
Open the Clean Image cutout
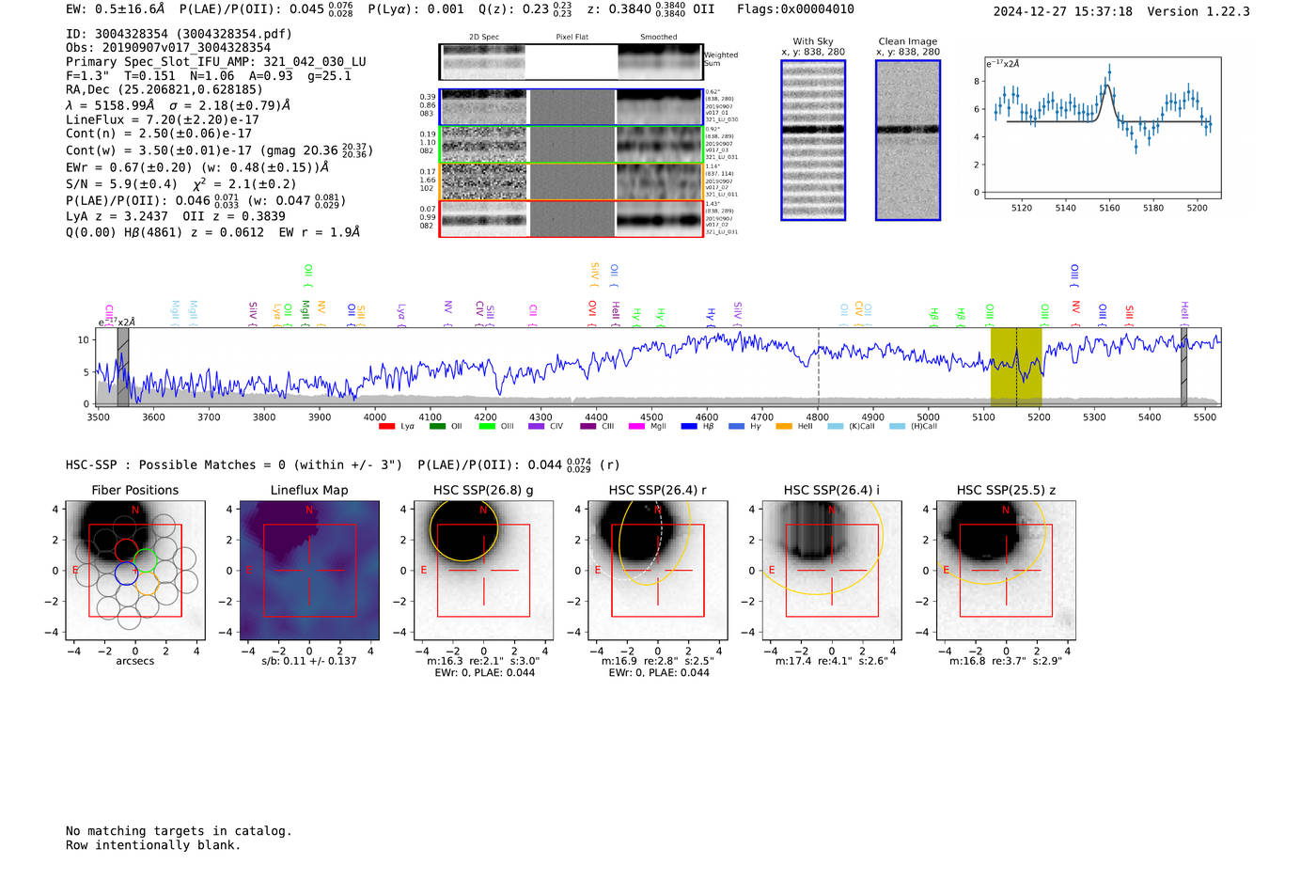(x=908, y=140)
